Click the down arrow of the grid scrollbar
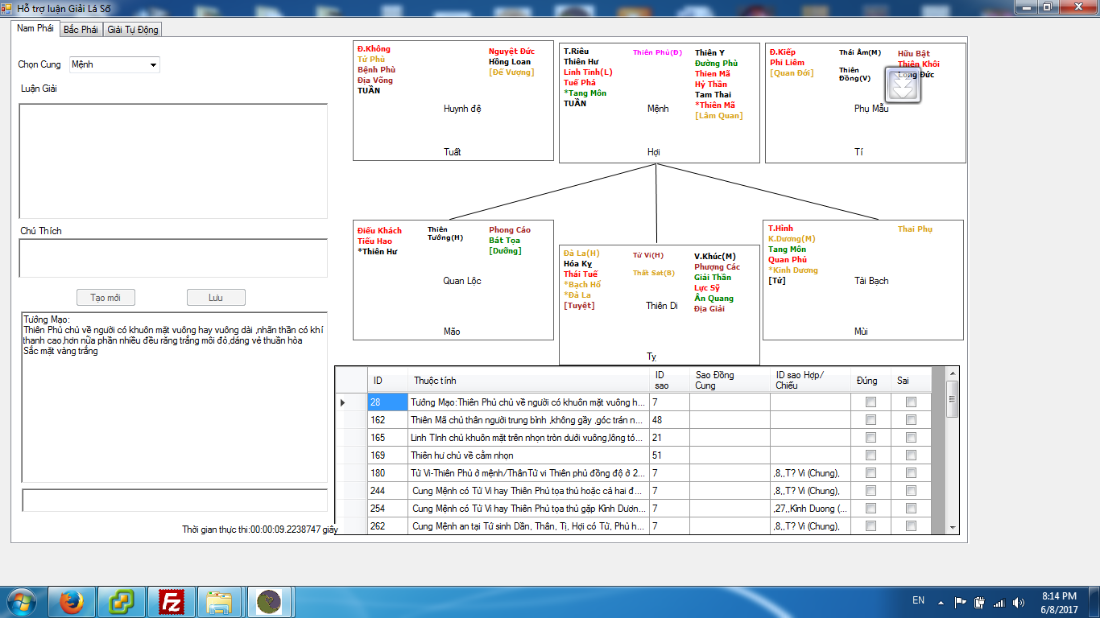The image size is (1100, 618). tap(952, 526)
